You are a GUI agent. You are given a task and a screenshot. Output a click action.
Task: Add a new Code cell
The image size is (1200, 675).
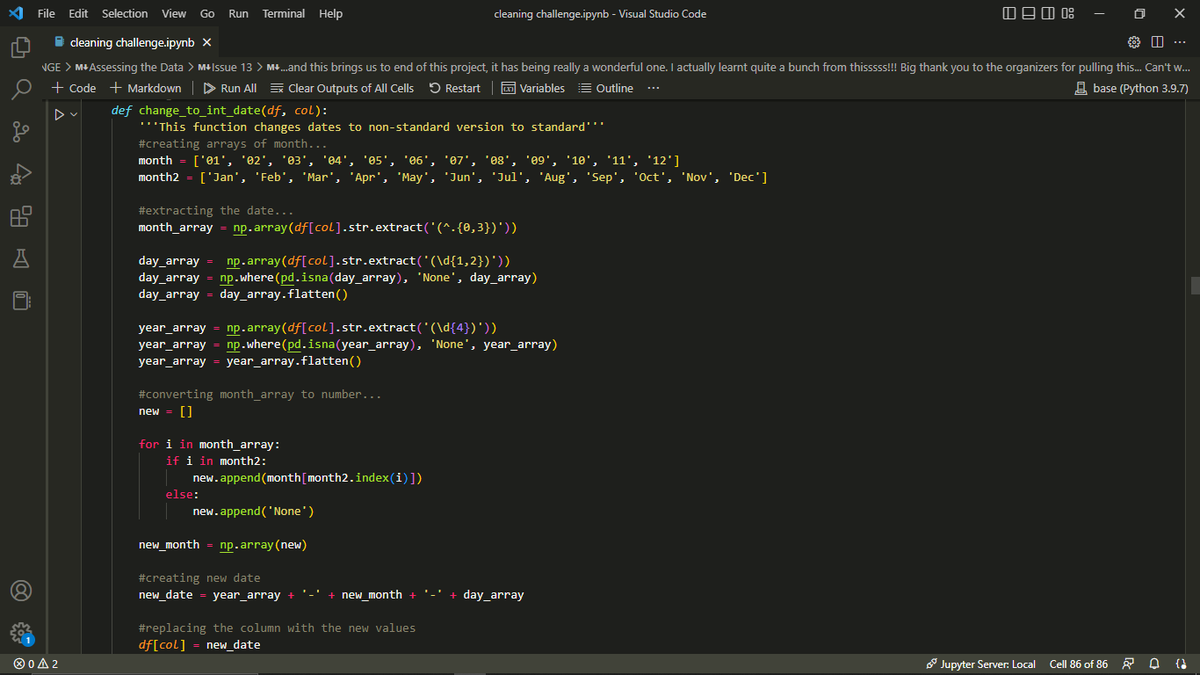pos(74,88)
